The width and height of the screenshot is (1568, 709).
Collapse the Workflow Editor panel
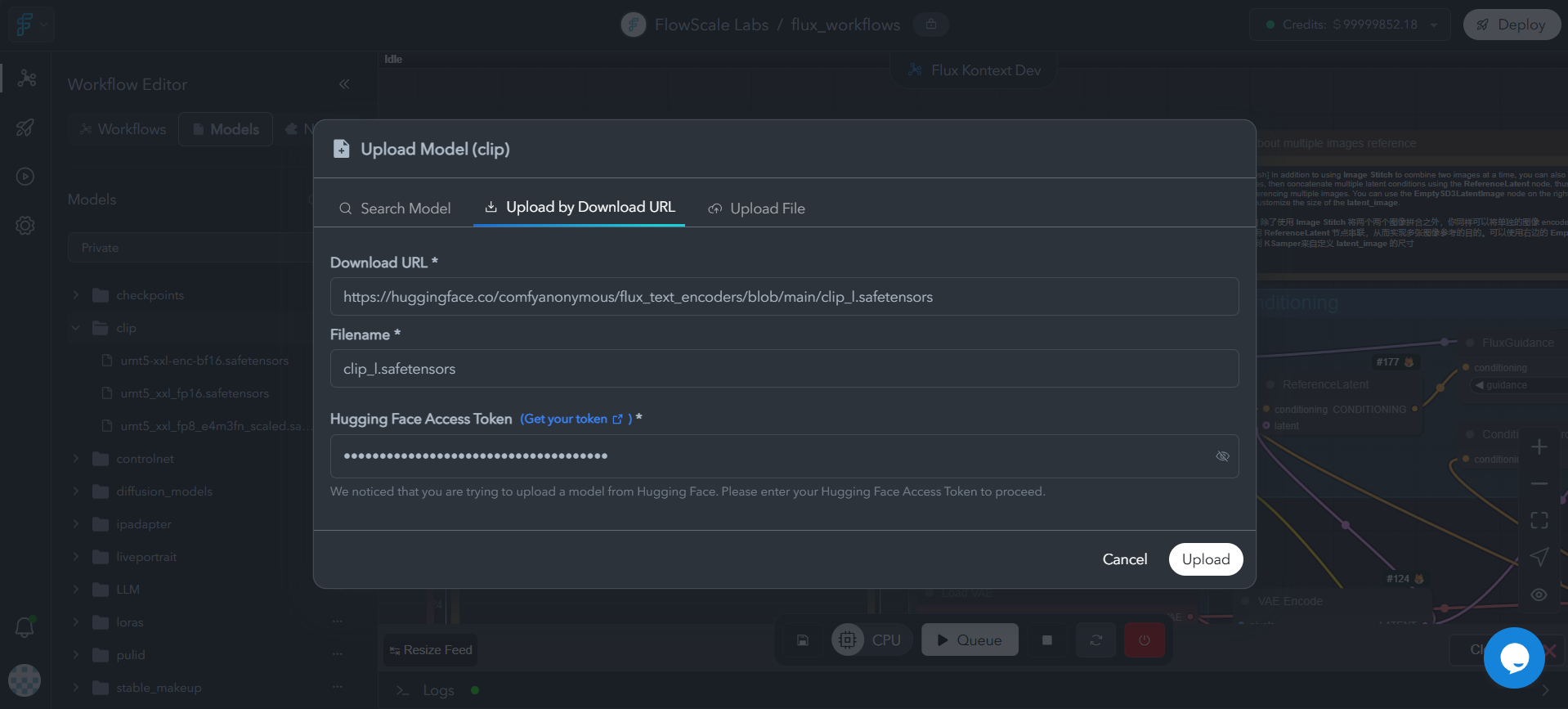tap(344, 84)
